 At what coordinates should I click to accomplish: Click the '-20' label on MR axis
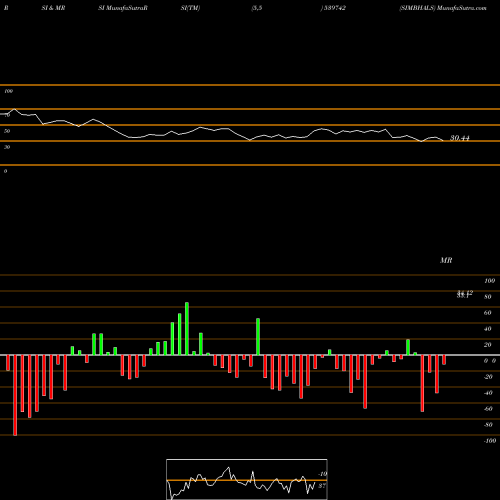pos(488,377)
